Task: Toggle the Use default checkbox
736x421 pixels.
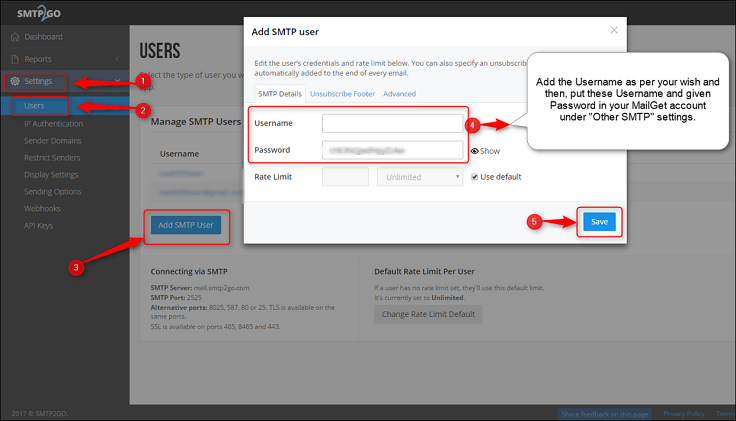Action: [x=475, y=177]
